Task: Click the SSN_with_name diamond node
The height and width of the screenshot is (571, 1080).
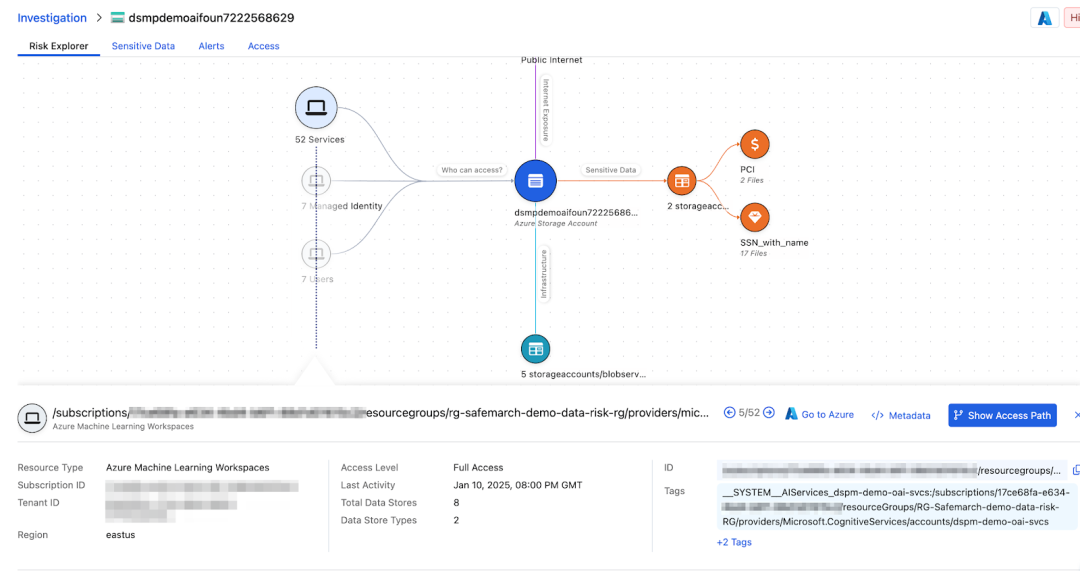Action: point(754,216)
